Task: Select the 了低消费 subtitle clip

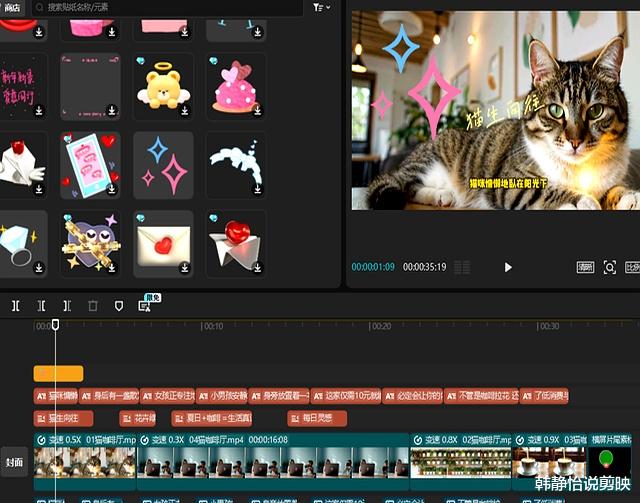Action: coord(544,396)
